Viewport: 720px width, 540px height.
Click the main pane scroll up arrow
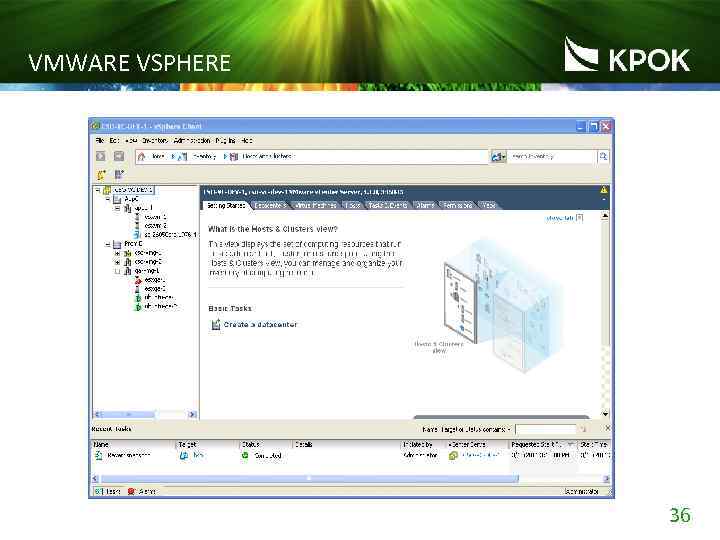click(x=605, y=216)
